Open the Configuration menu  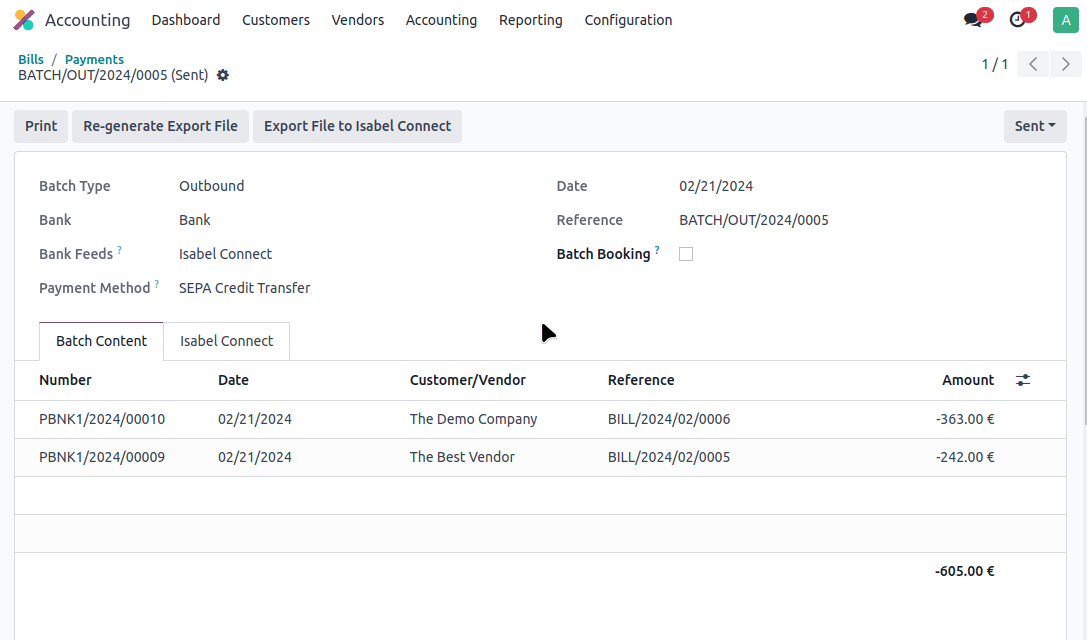tap(628, 20)
